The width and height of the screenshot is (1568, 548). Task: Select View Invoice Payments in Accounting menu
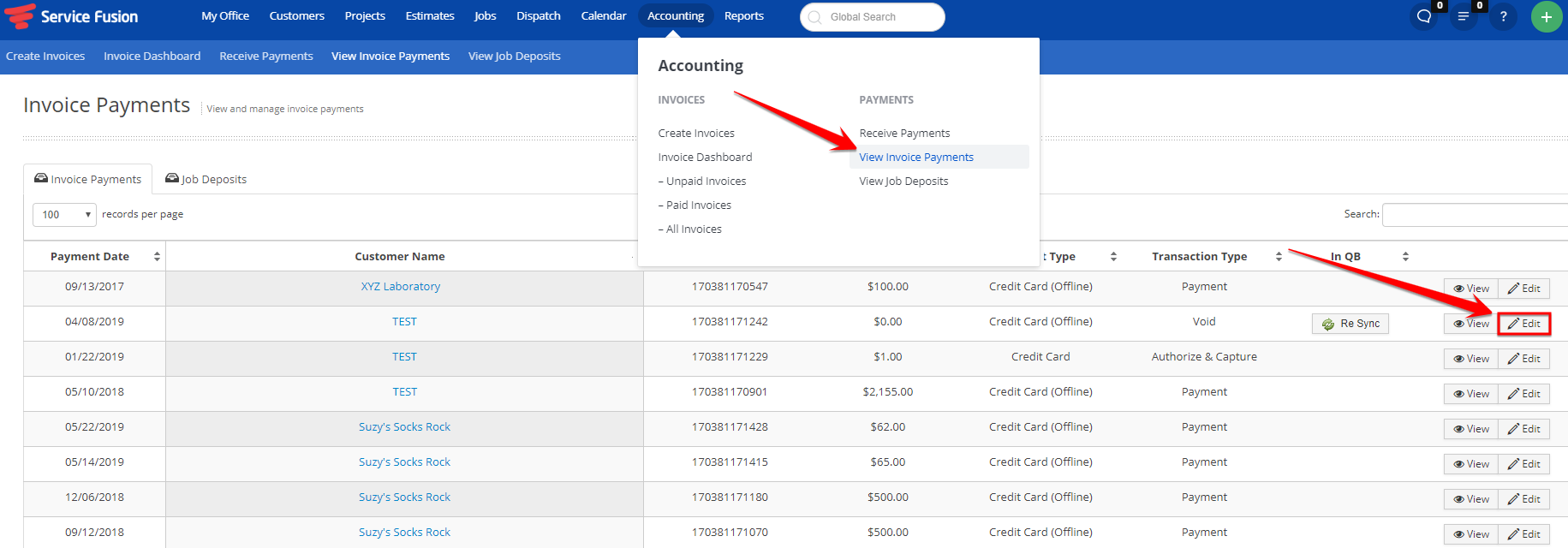(916, 157)
